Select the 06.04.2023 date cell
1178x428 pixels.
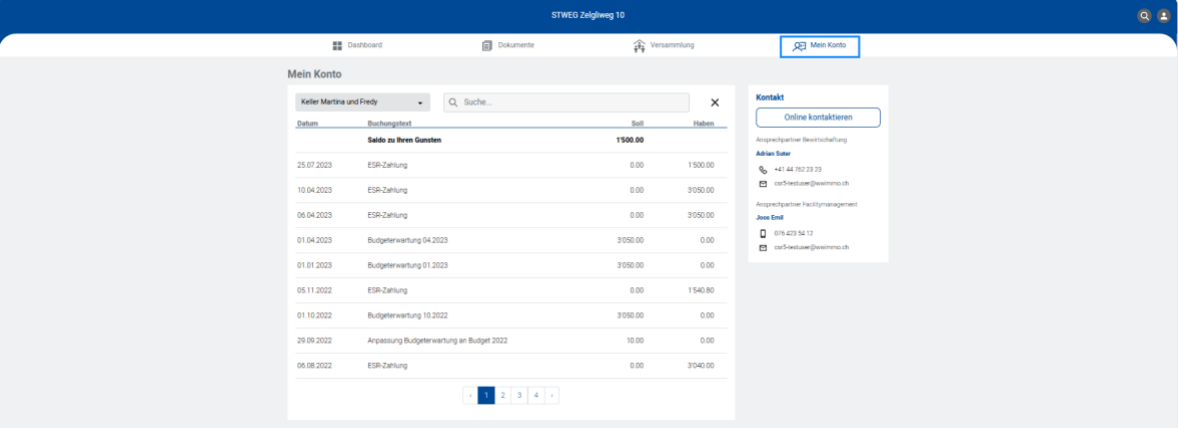click(314, 215)
